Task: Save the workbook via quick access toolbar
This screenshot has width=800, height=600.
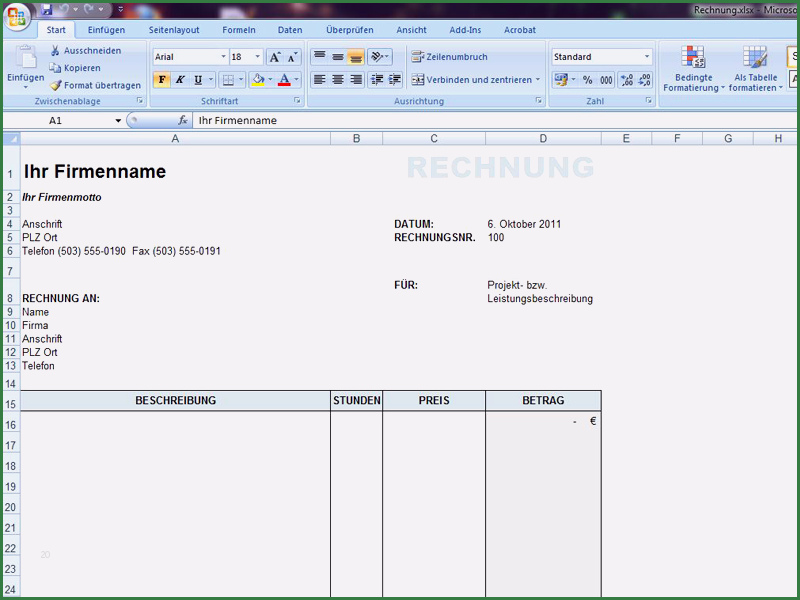Action: [47, 10]
